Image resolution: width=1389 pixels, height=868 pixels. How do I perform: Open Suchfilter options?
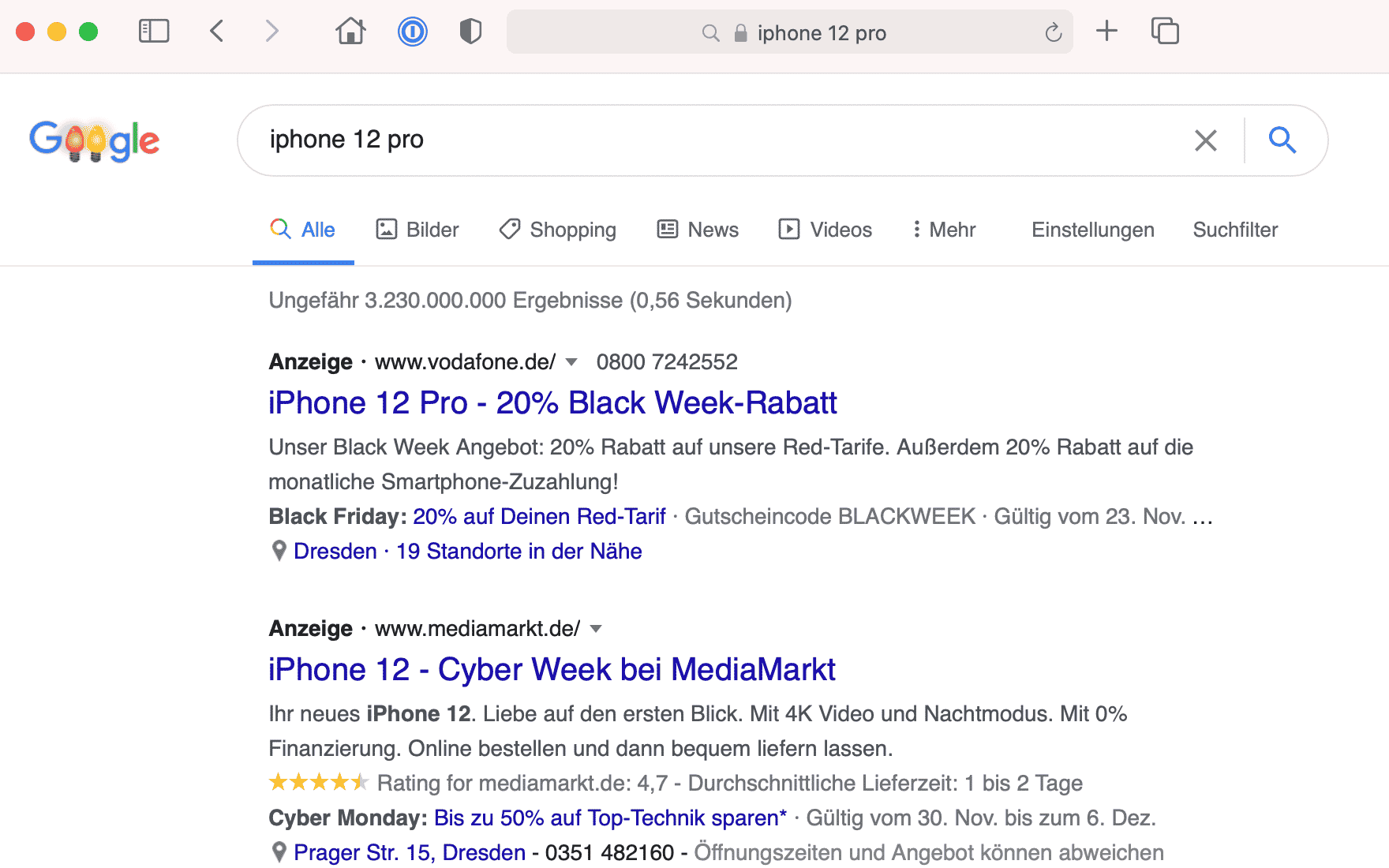[1235, 230]
